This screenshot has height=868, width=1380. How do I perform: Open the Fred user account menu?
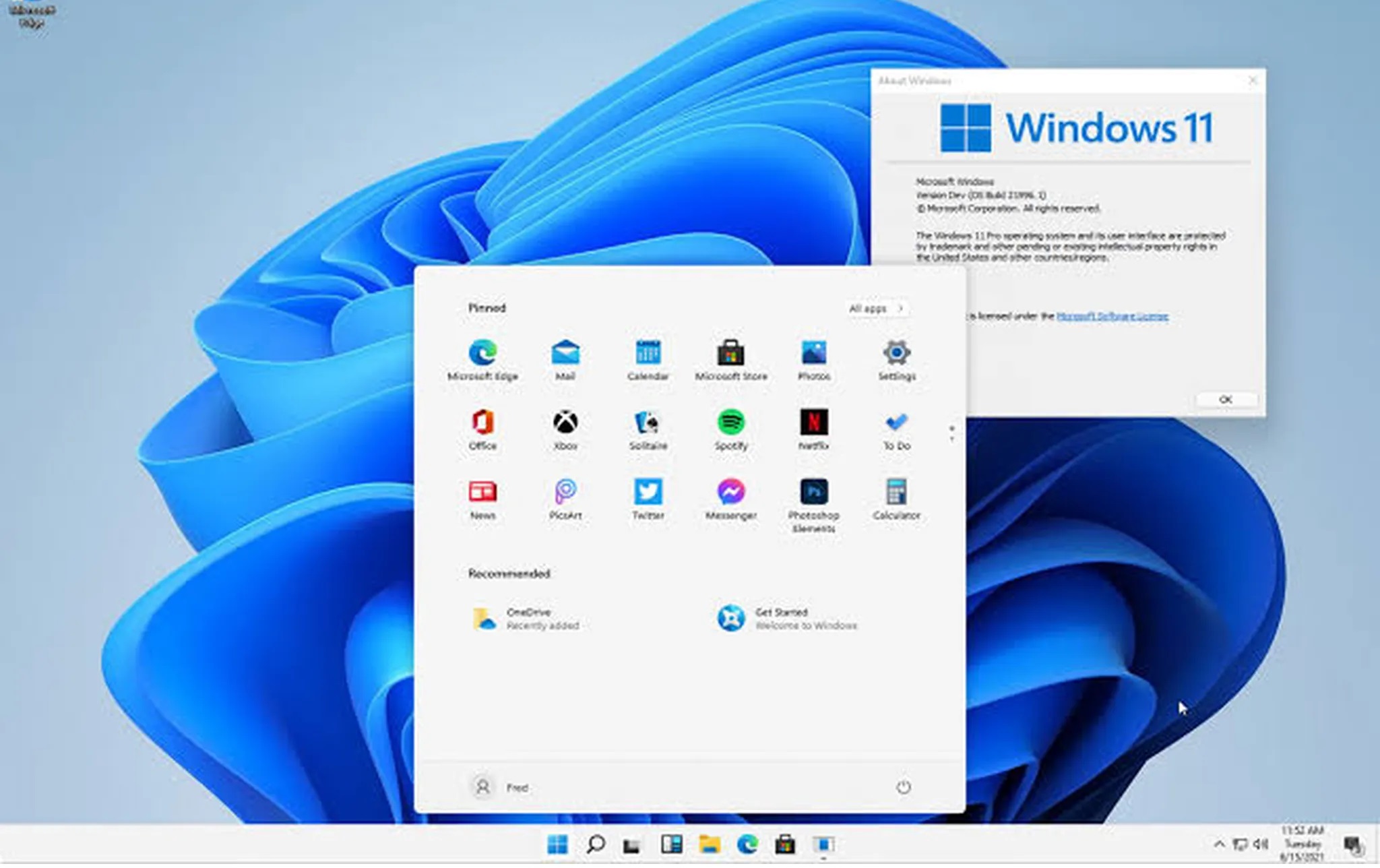(x=499, y=786)
